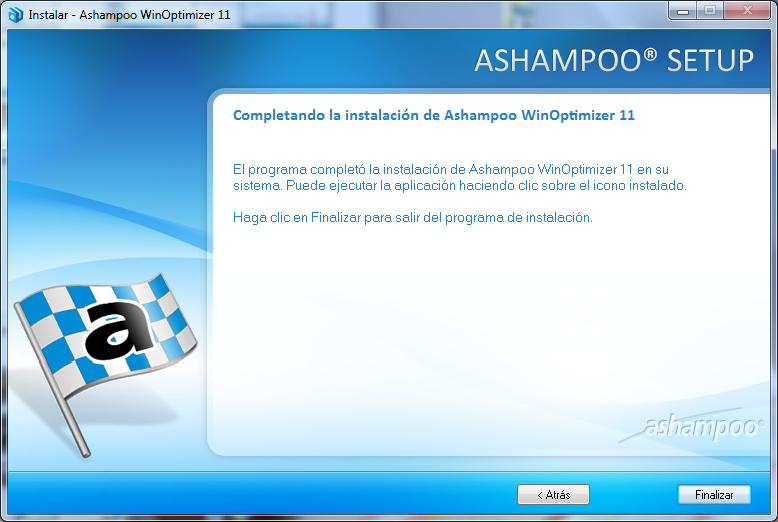Click the "ASHAMPOO® SETUP" header title
778x522 pixels.
click(x=614, y=61)
